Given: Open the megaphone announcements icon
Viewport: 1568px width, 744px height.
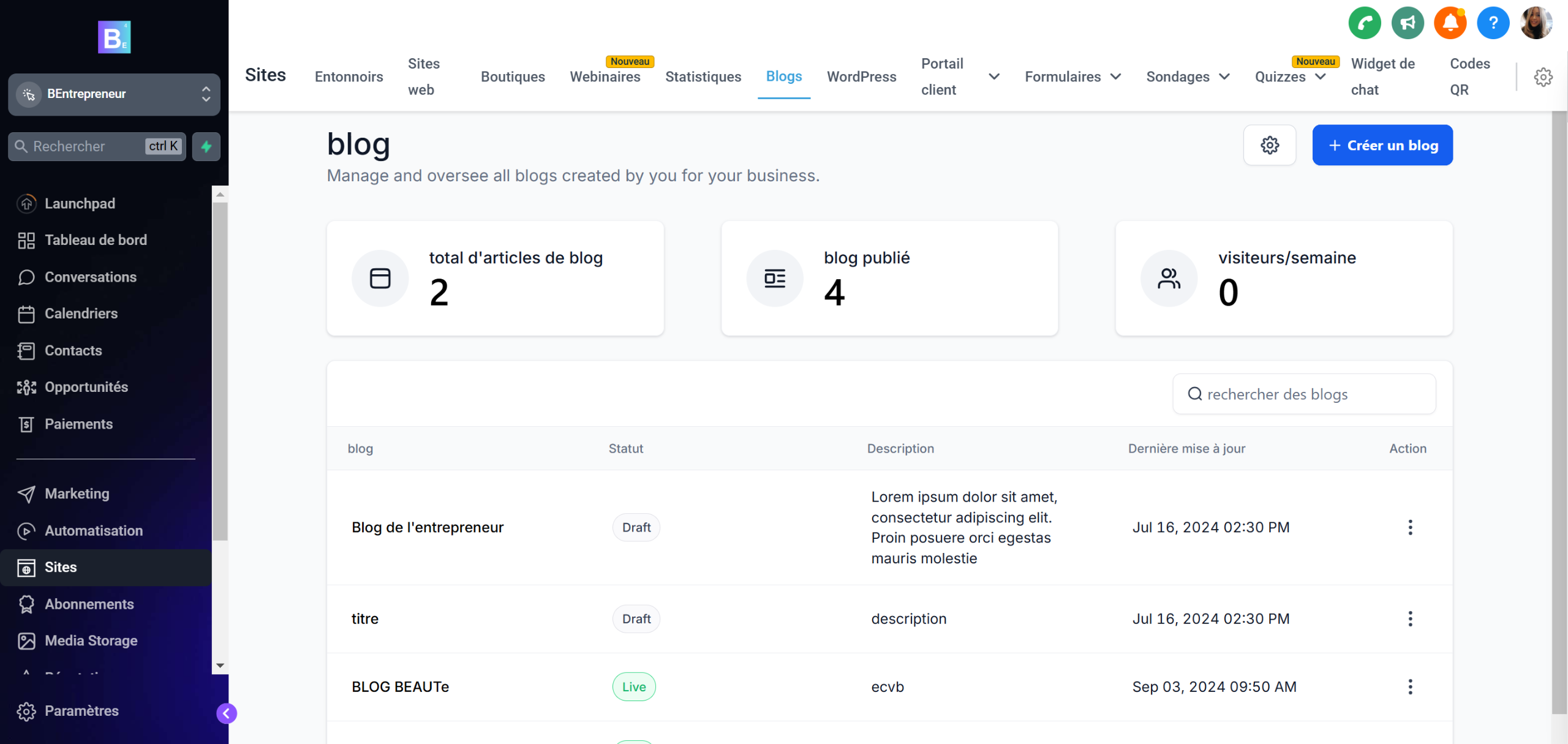Looking at the screenshot, I should click(1407, 23).
